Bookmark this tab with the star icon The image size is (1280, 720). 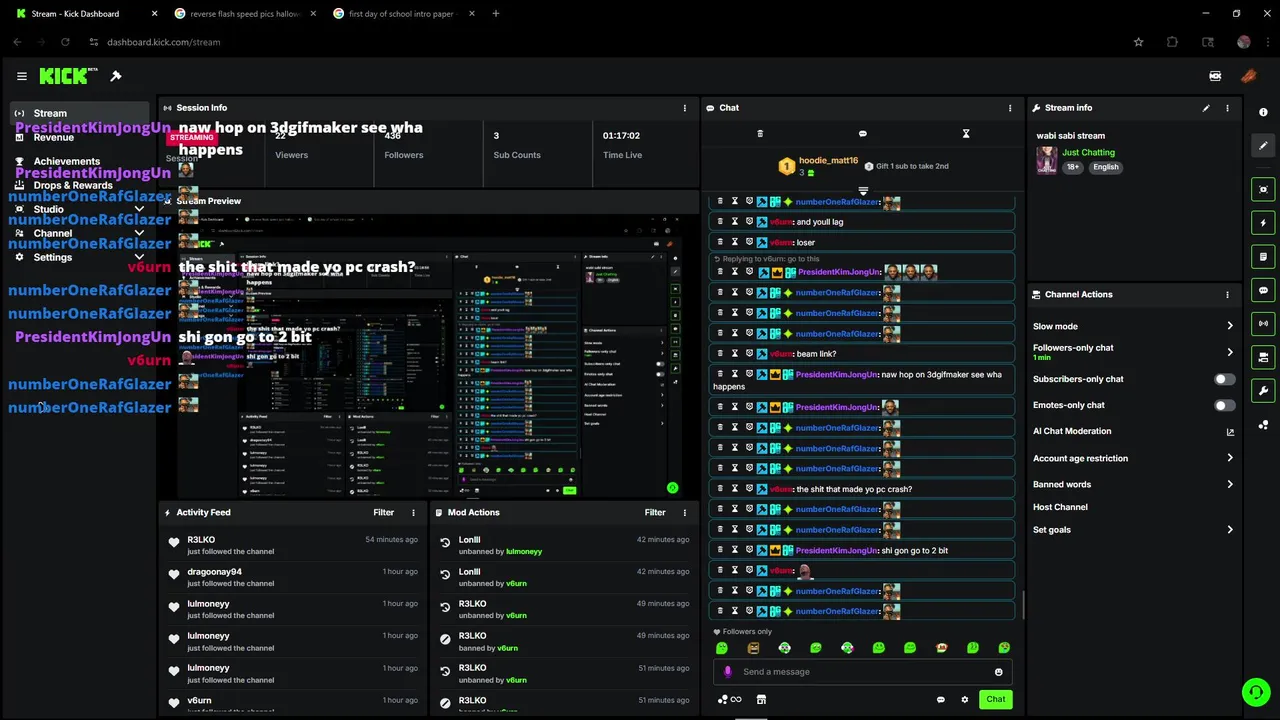[x=1138, y=42]
